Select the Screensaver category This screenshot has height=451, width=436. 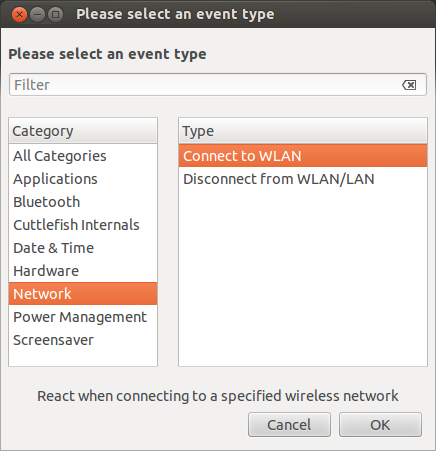coord(83,340)
